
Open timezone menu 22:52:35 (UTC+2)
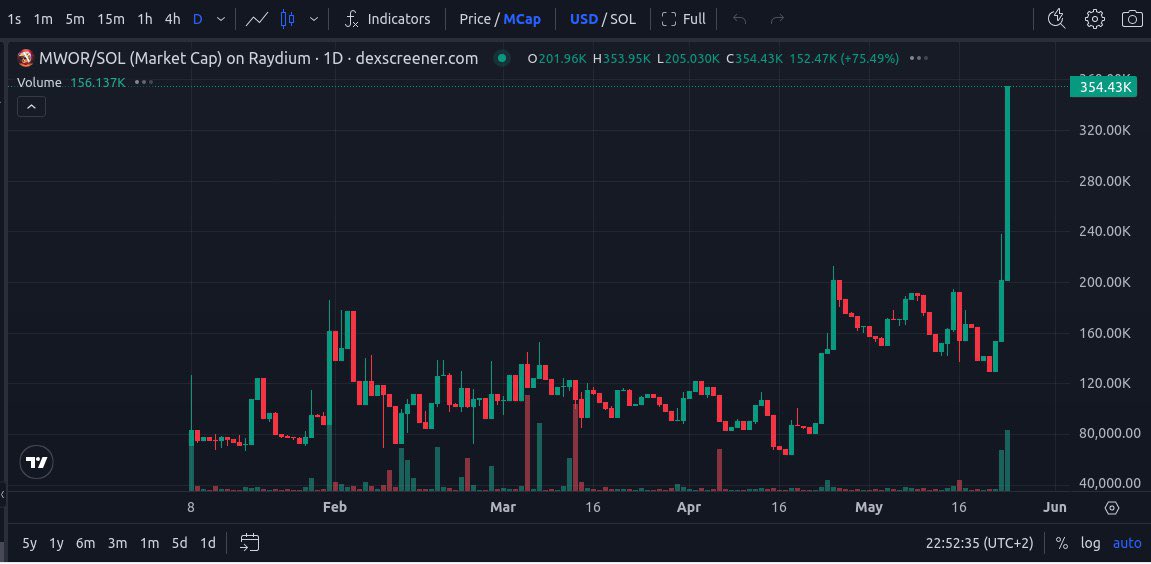click(x=979, y=543)
